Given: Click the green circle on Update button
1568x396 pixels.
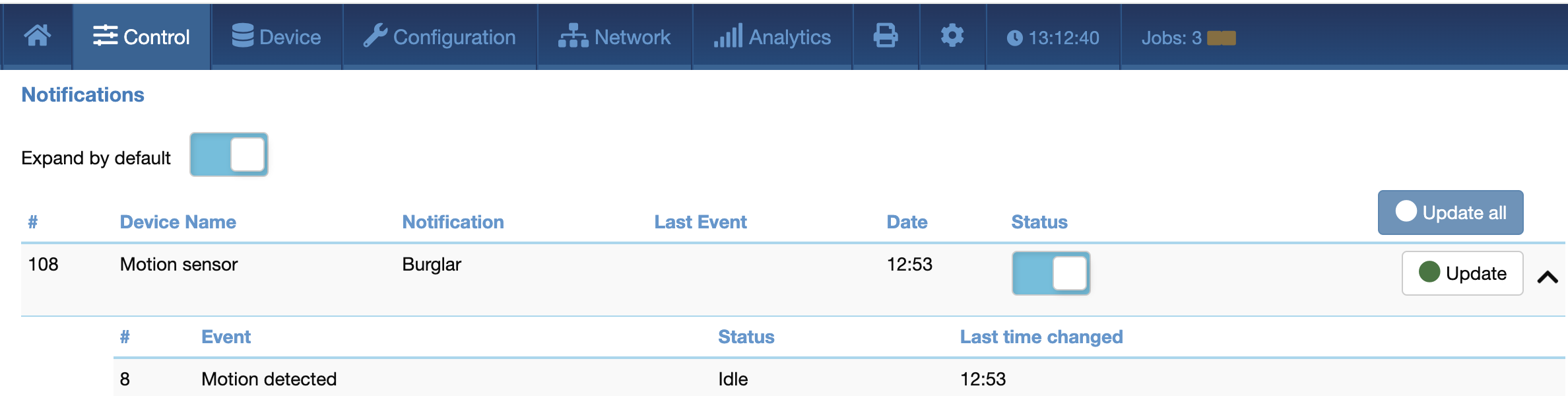Looking at the screenshot, I should [x=1429, y=272].
